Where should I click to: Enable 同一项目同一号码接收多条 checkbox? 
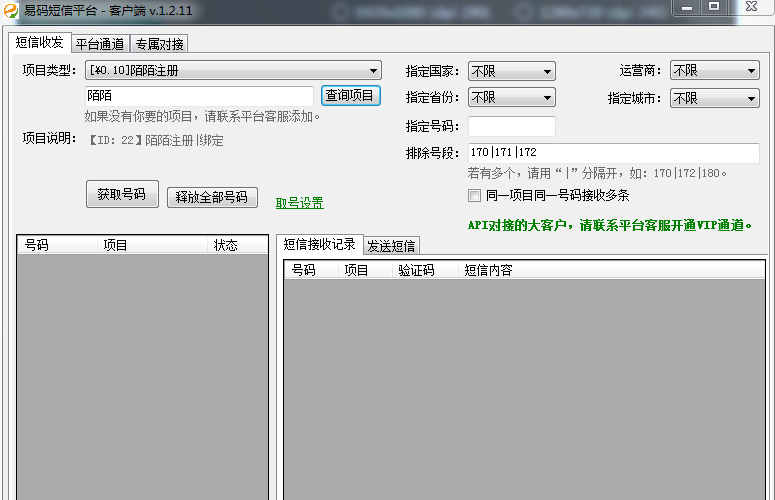pyautogui.click(x=474, y=196)
